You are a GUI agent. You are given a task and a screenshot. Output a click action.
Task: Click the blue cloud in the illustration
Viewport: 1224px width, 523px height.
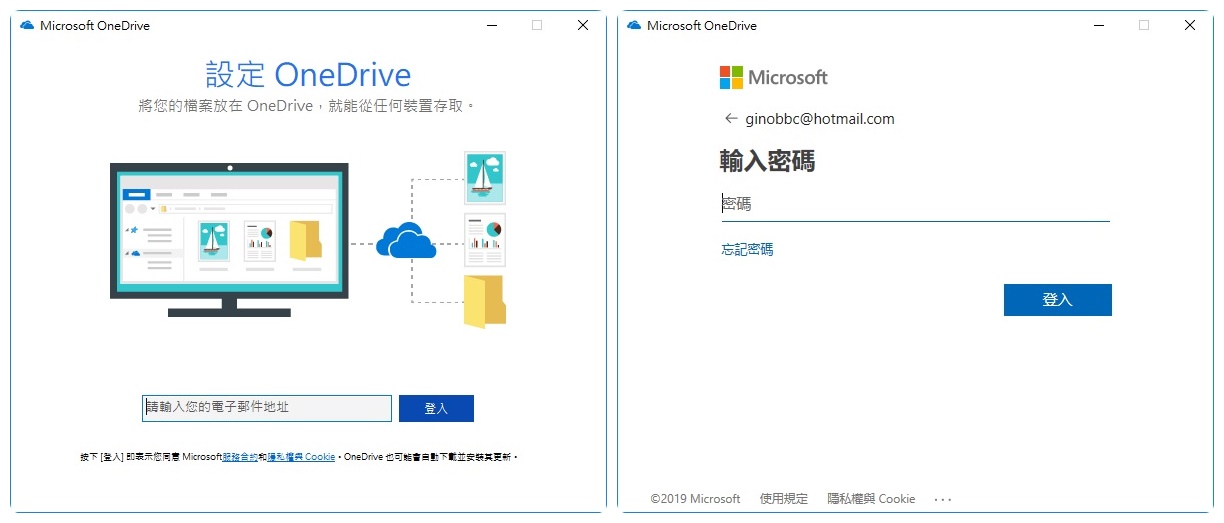click(406, 240)
